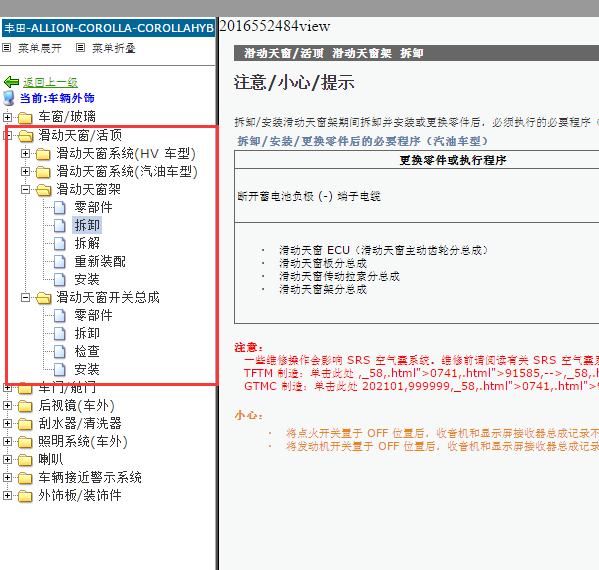
Task: Click the computer icon beside 当前:车辆外饰
Action: pos(9,98)
